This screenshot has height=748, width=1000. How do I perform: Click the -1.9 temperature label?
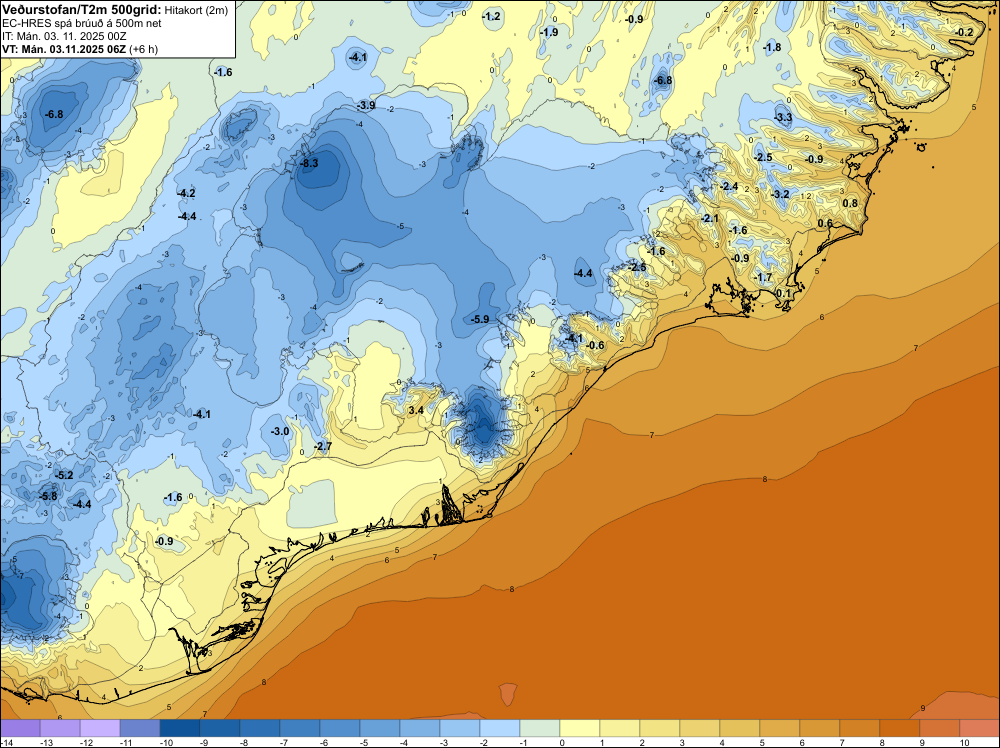pos(548,32)
